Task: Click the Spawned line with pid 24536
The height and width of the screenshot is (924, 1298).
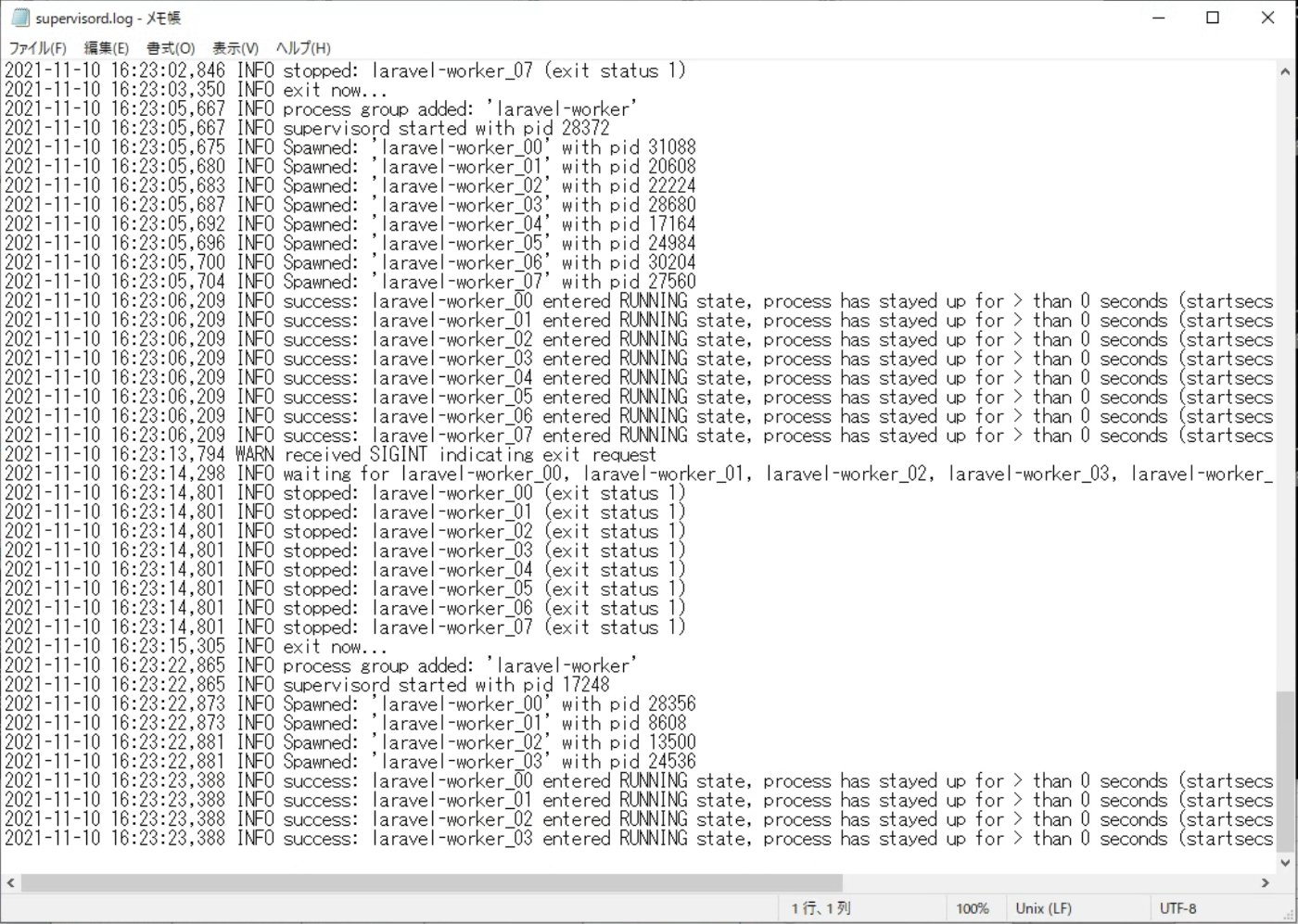Action: (350, 762)
